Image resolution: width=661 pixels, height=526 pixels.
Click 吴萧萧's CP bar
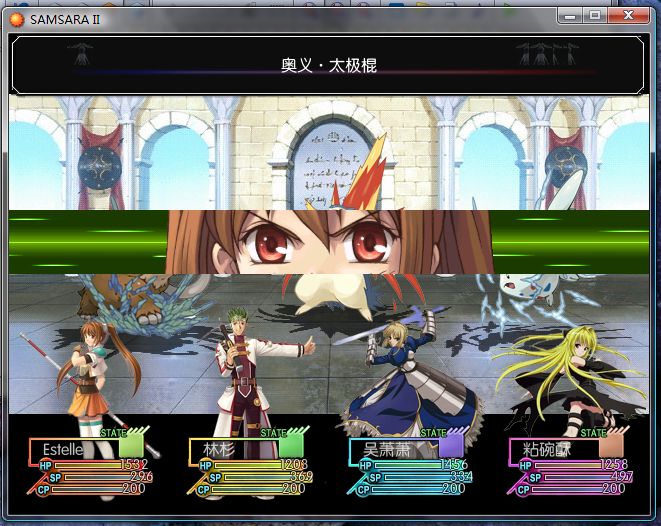(x=416, y=489)
